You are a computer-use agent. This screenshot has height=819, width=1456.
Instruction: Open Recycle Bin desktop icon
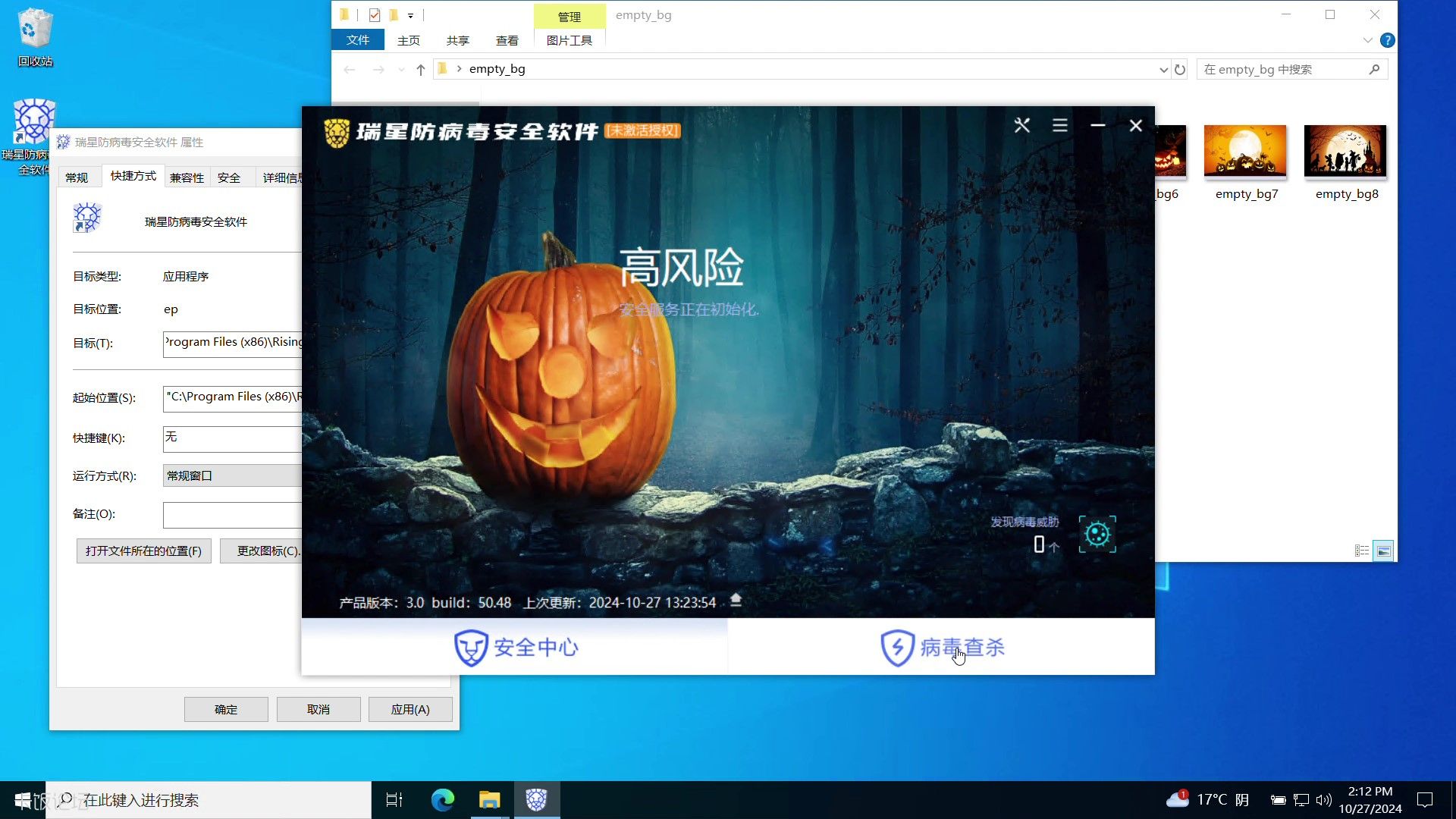(x=35, y=38)
